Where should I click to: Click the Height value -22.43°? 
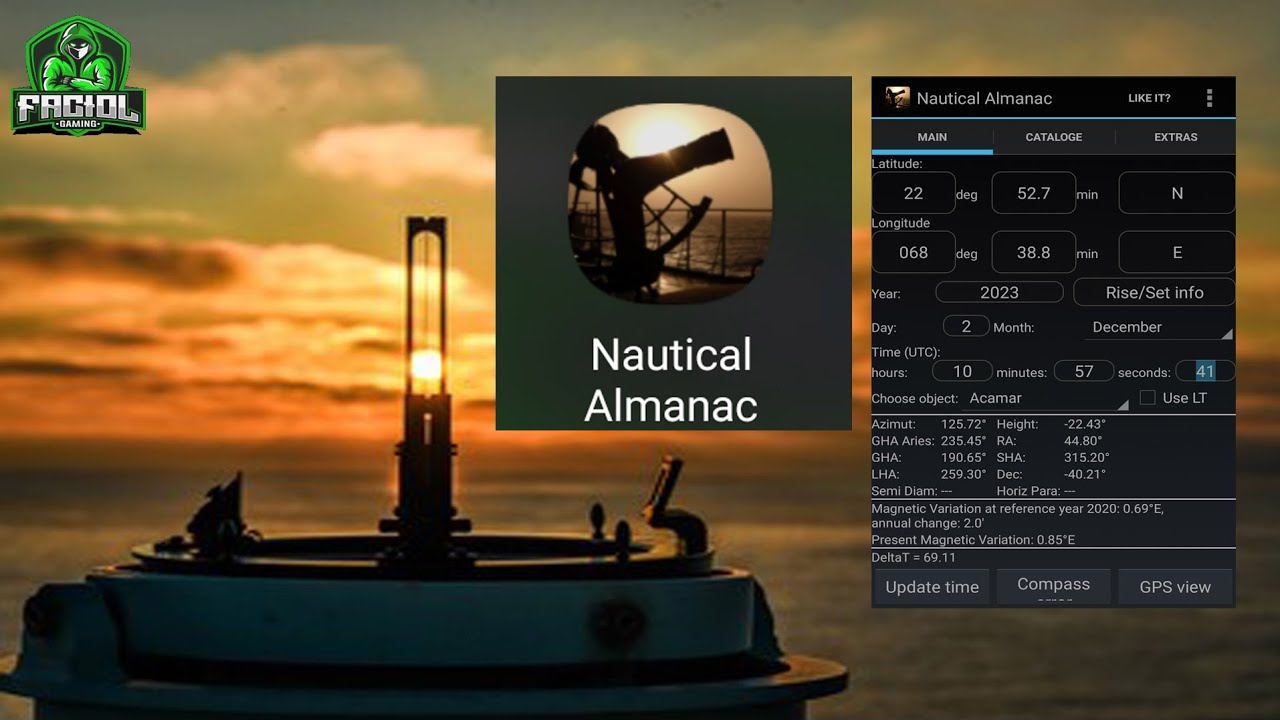click(1084, 424)
